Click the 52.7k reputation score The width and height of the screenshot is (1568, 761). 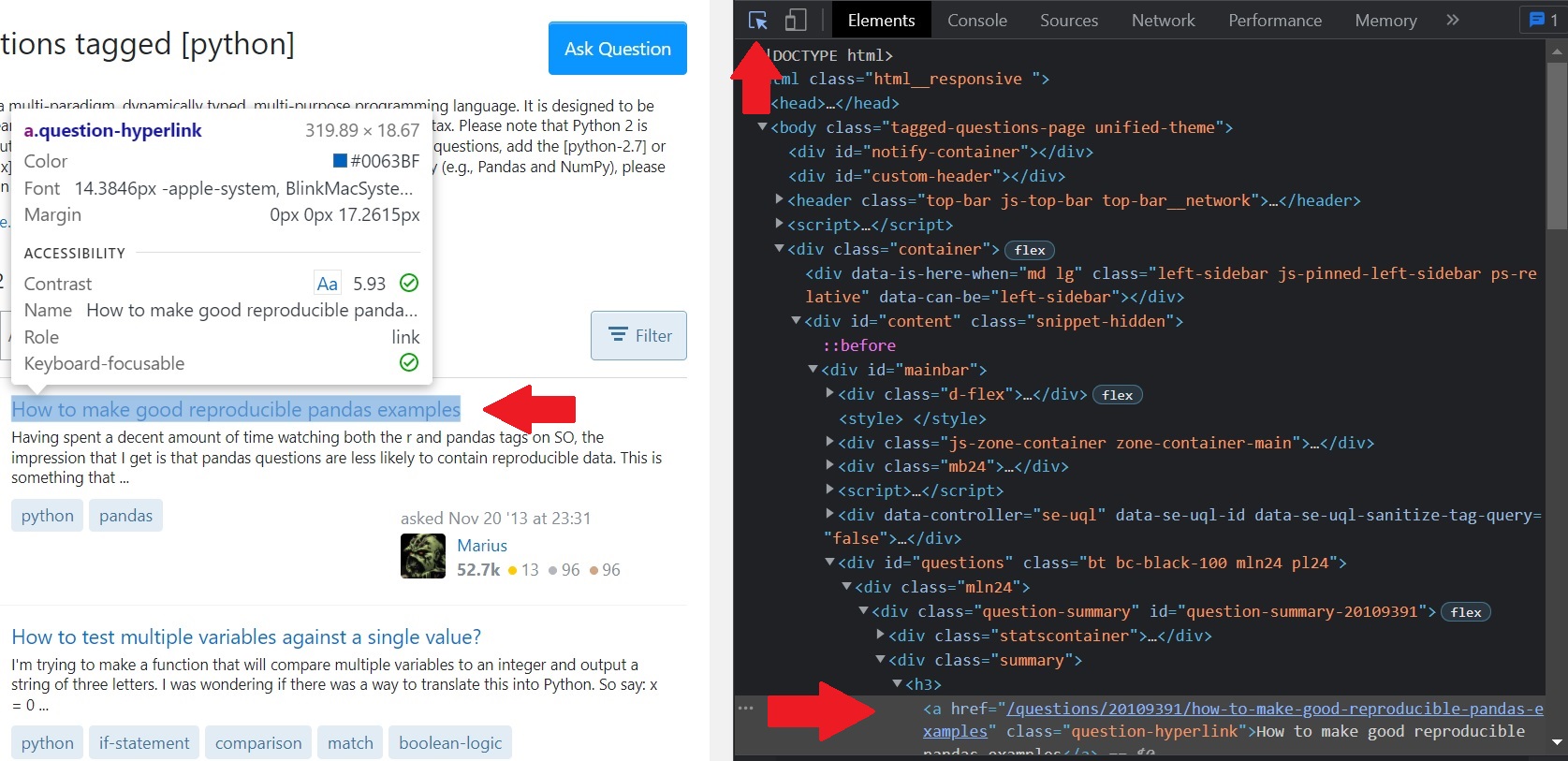(x=478, y=569)
